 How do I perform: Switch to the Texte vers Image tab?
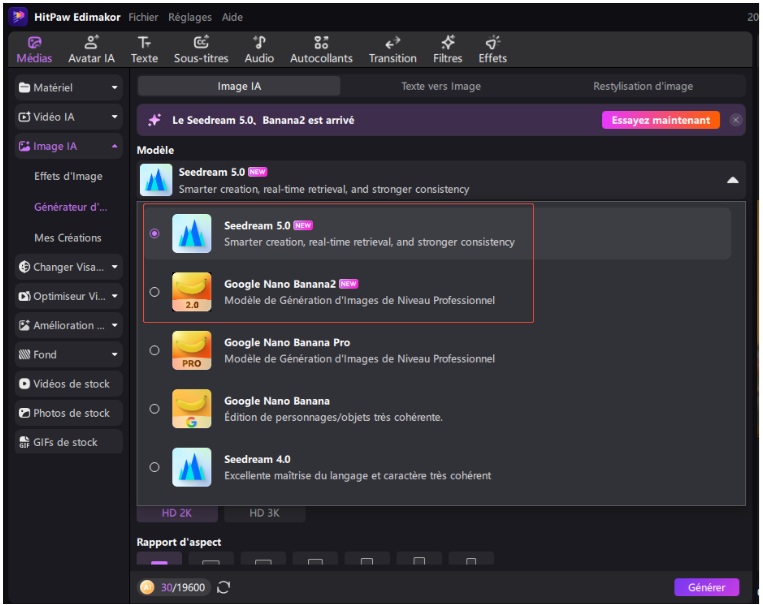(441, 86)
